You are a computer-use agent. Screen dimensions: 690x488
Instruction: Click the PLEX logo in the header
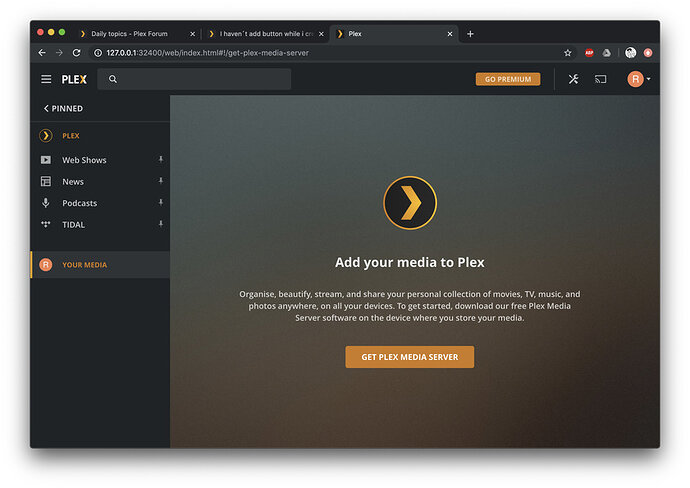tap(74, 80)
